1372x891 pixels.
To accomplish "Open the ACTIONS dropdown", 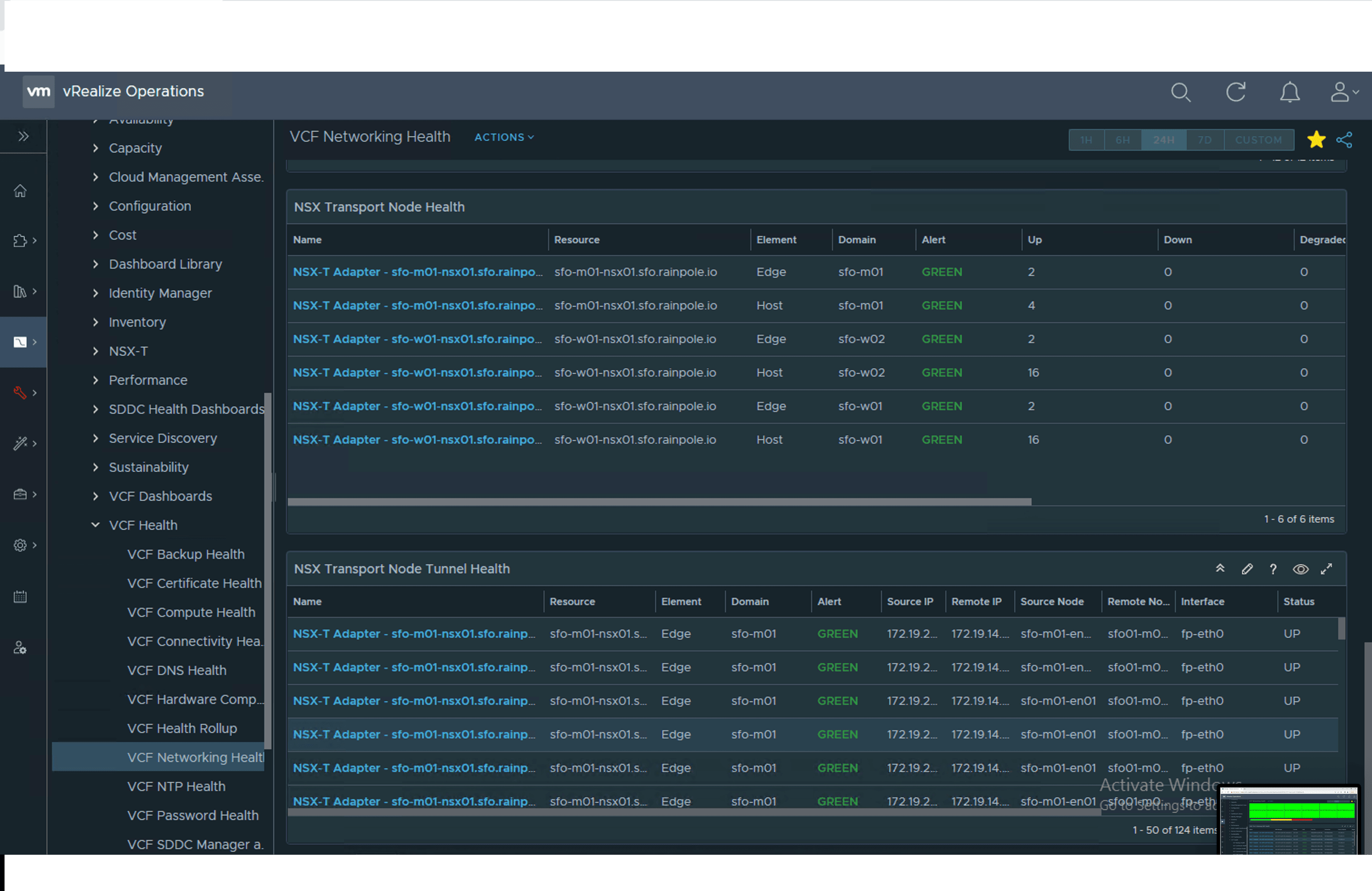I will pyautogui.click(x=504, y=137).
